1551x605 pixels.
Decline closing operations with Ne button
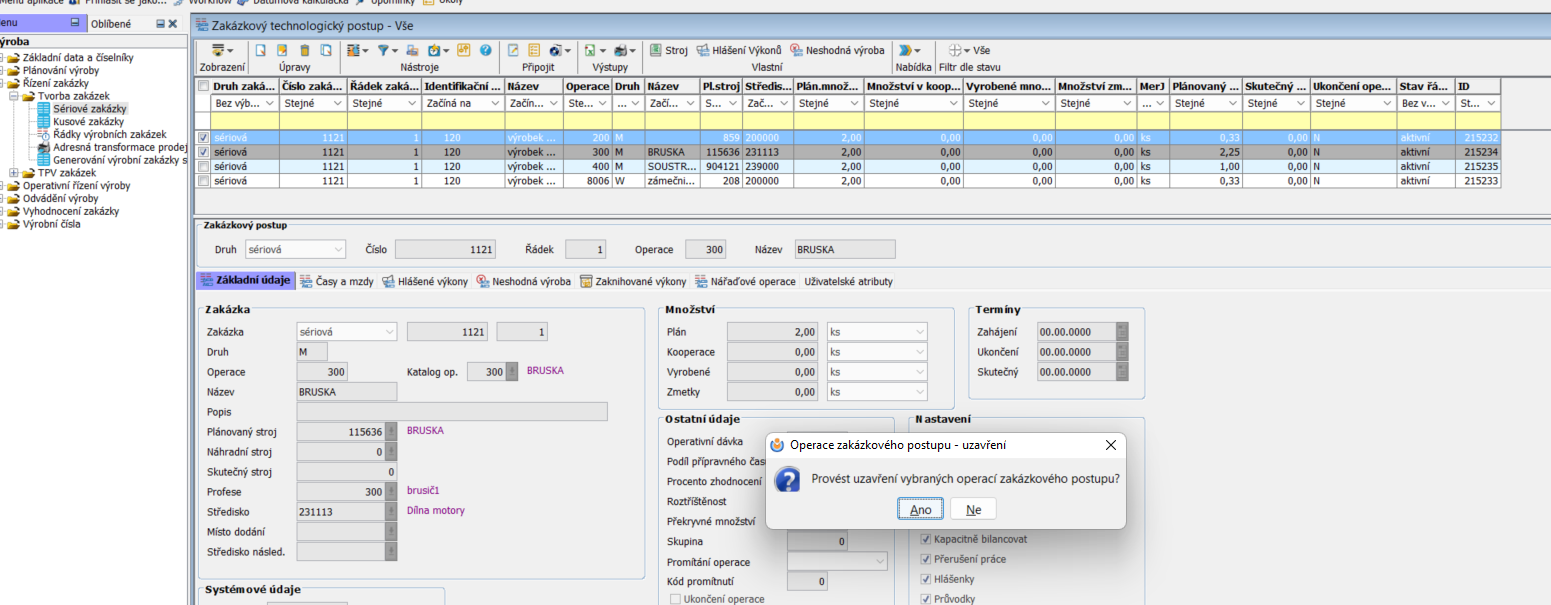[x=973, y=509]
